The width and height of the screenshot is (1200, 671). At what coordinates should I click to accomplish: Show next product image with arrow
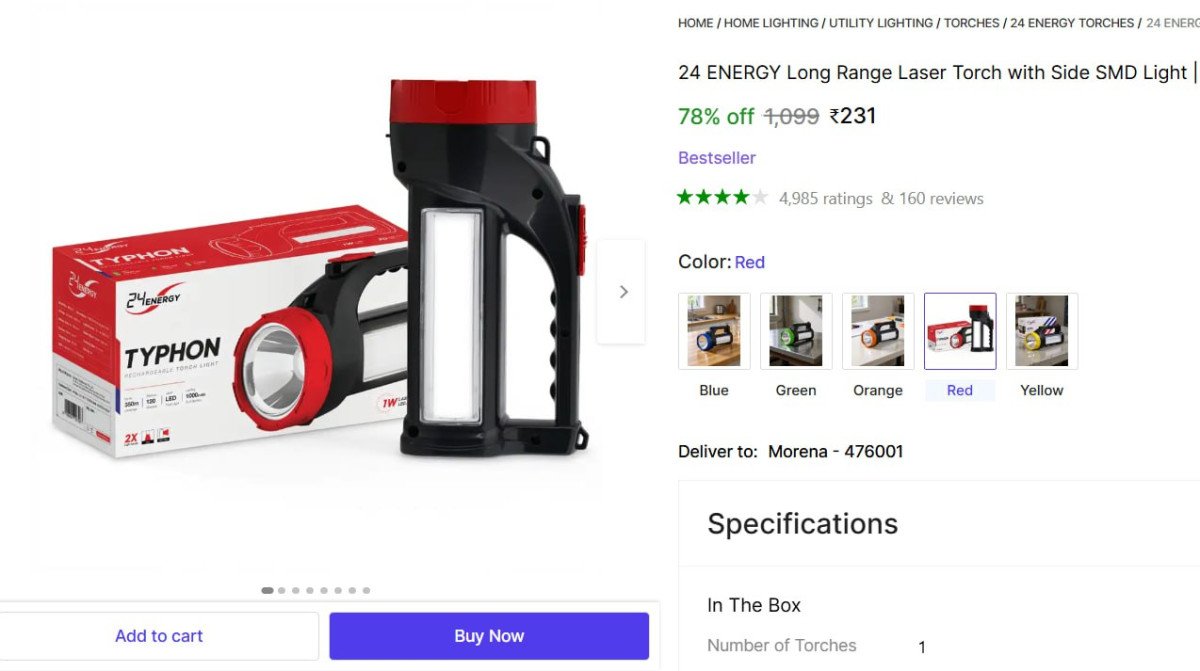[x=622, y=292]
